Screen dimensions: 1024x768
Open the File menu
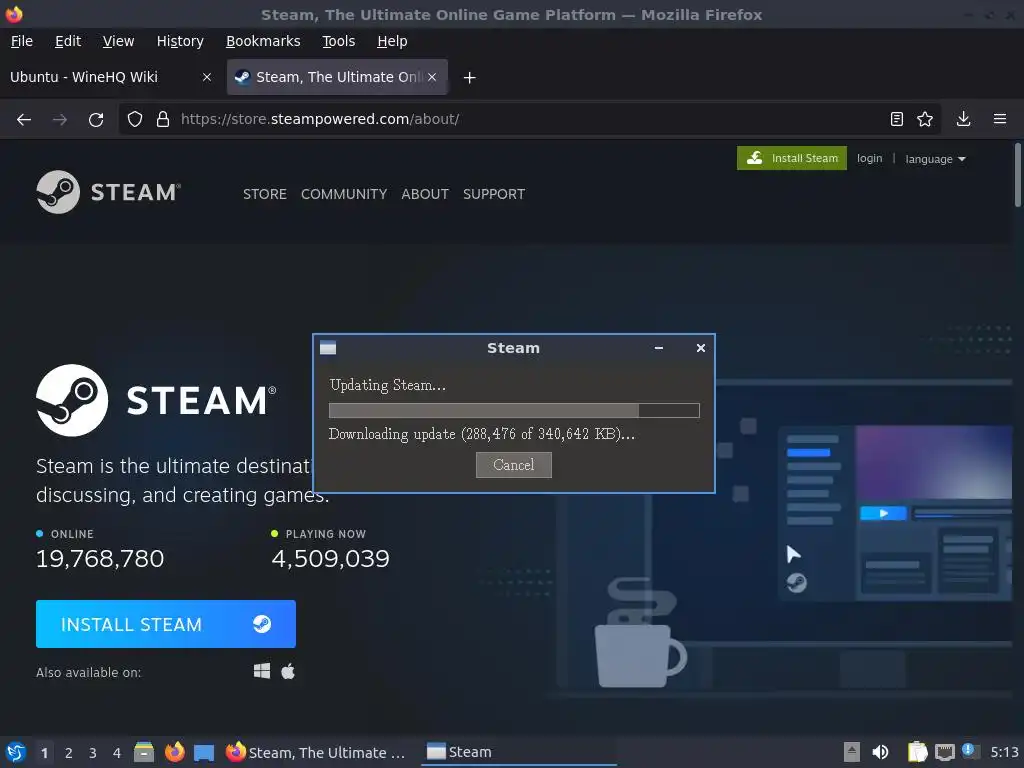coord(22,41)
